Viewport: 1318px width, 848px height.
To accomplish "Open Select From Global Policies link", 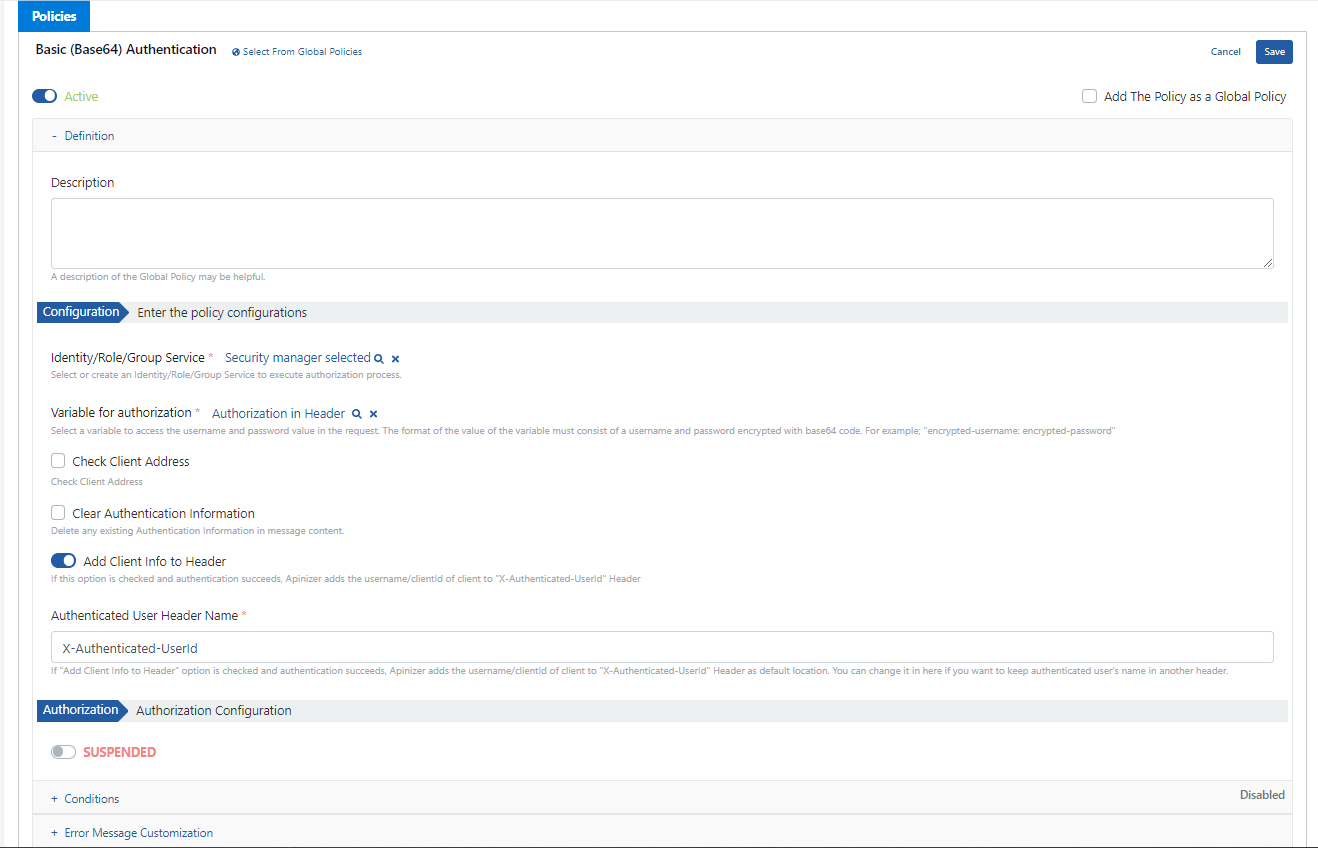I will [302, 52].
